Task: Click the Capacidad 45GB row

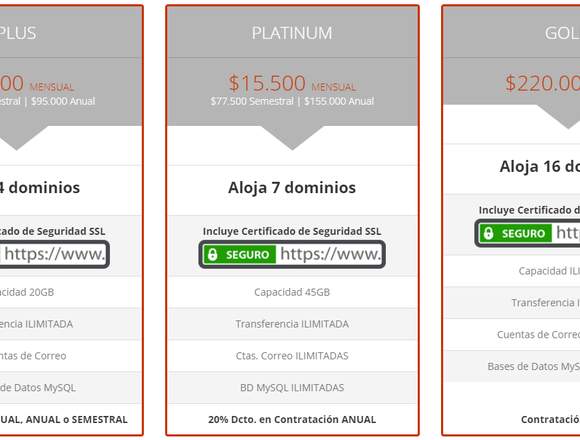Action: point(292,292)
